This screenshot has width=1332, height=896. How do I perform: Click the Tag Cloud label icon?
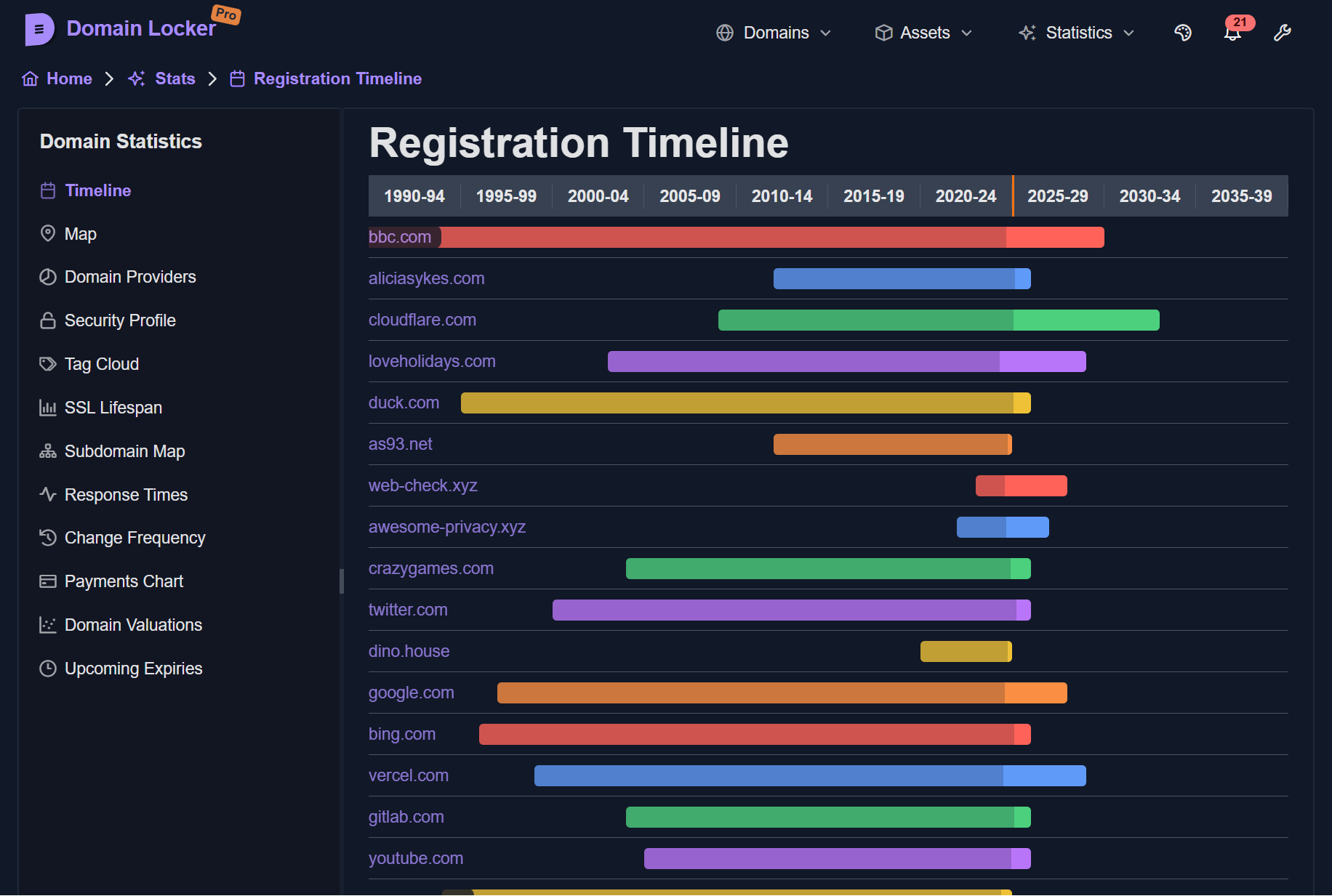point(48,363)
